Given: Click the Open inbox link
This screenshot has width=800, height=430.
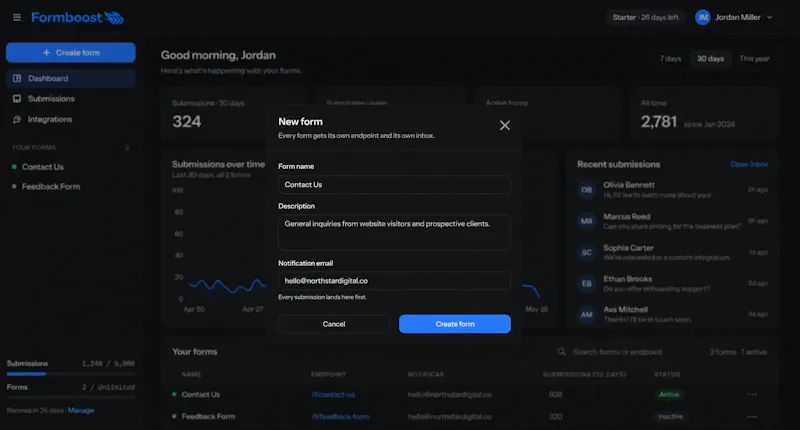Looking at the screenshot, I should click(749, 164).
